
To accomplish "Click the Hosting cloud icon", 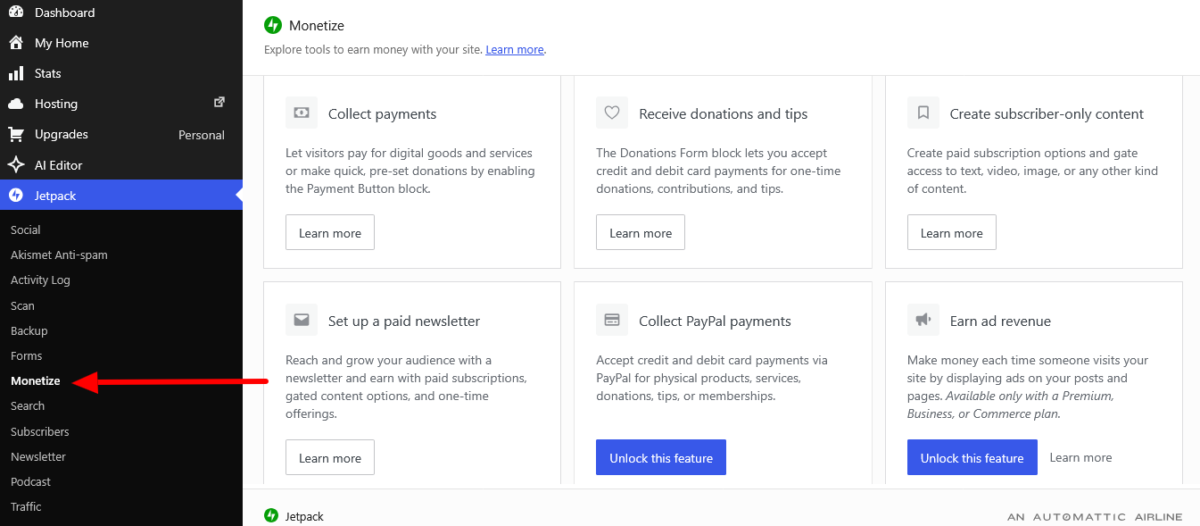I will click(16, 104).
